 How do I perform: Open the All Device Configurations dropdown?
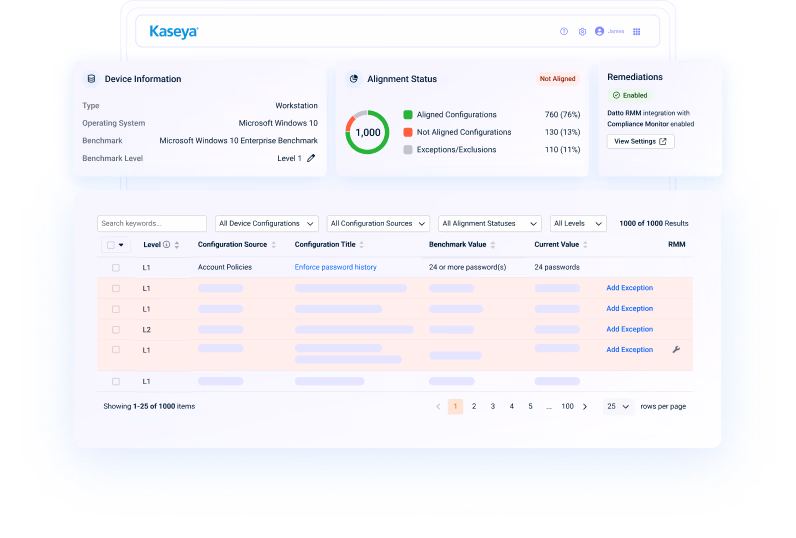pyautogui.click(x=267, y=223)
